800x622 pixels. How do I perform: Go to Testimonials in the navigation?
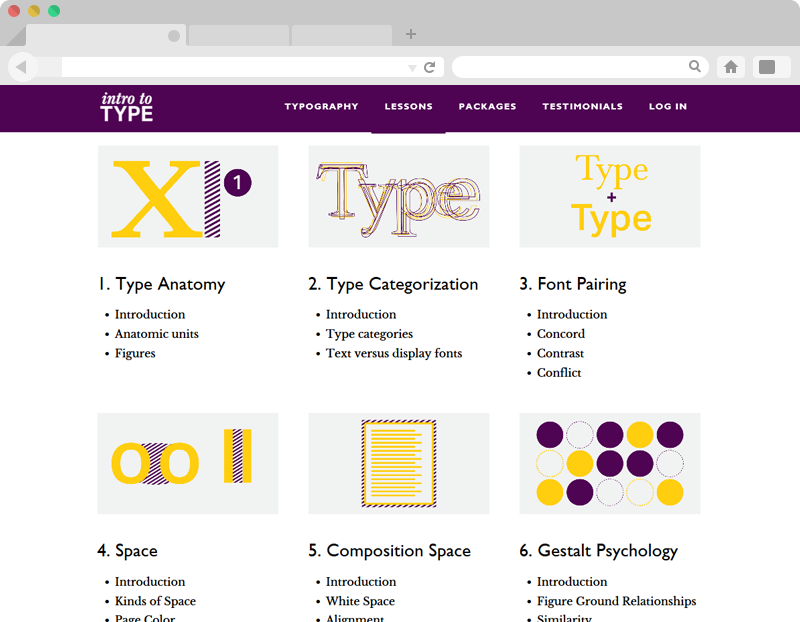(x=582, y=107)
